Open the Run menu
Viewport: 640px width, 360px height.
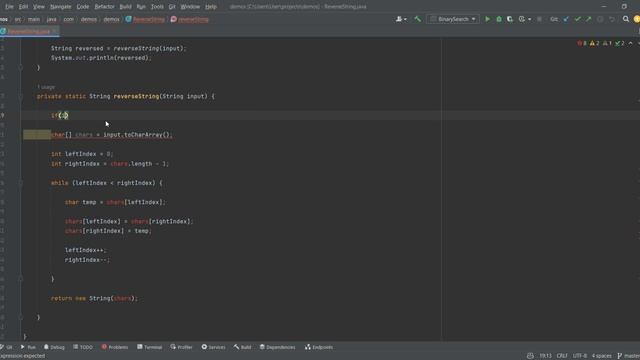pyautogui.click(x=141, y=7)
